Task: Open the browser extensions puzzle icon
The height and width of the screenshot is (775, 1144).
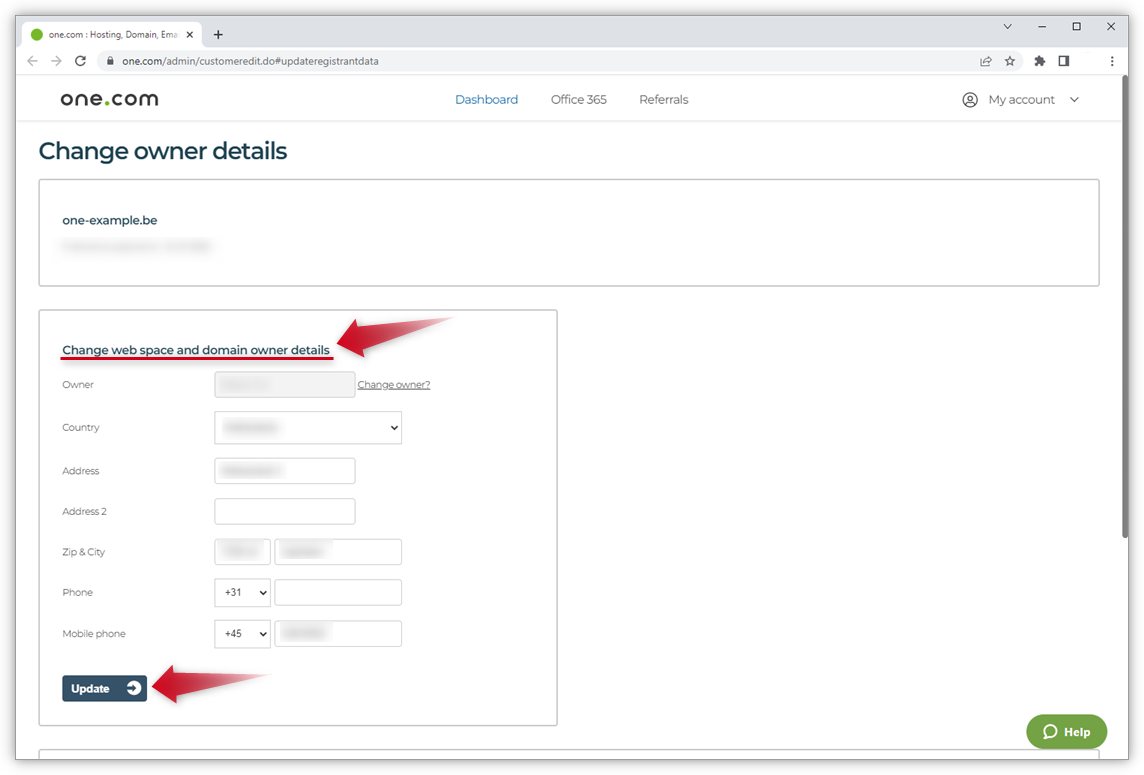Action: (1039, 60)
